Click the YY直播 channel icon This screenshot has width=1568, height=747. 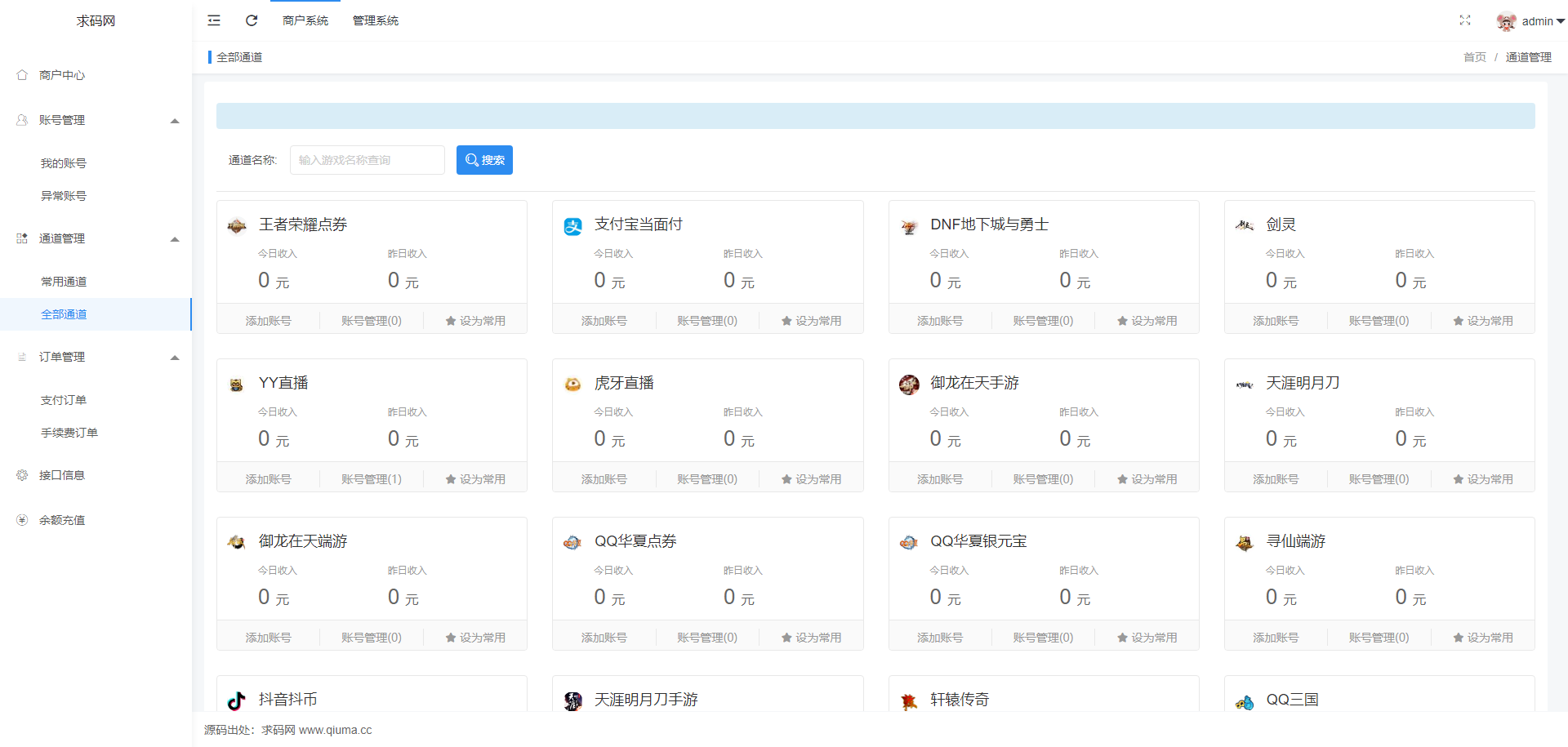click(x=237, y=385)
